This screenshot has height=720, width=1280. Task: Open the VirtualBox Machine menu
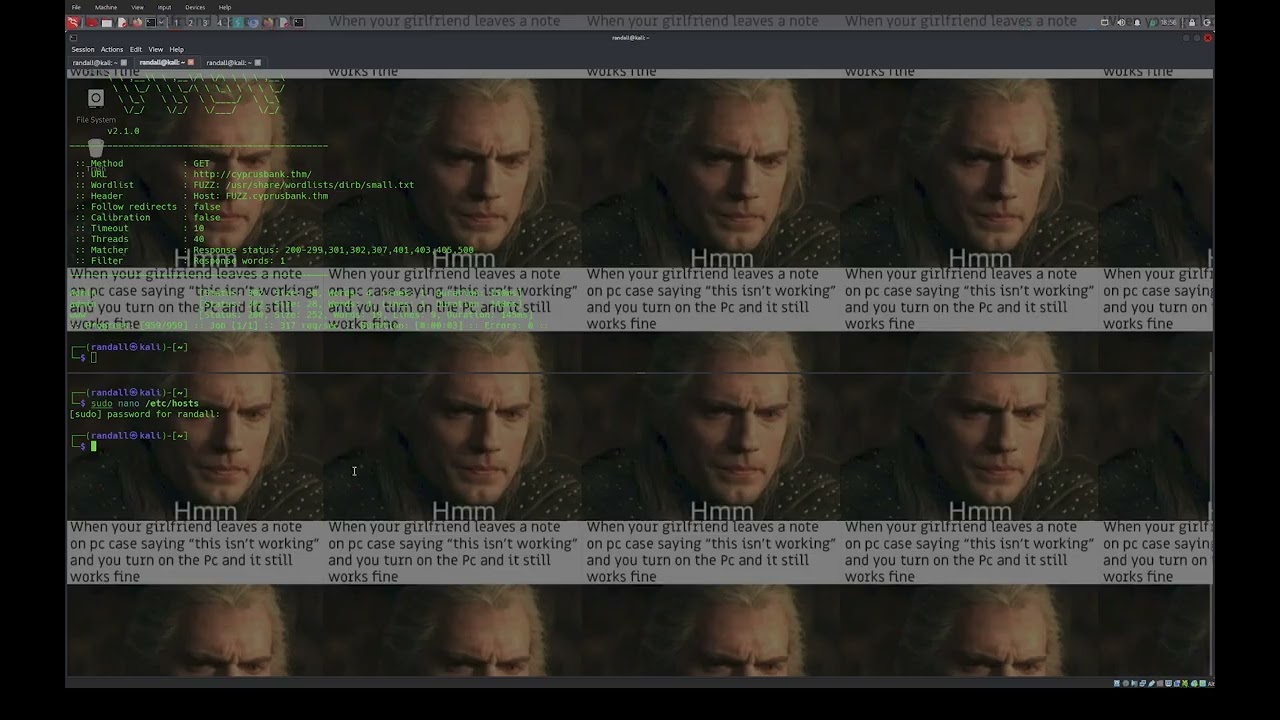pos(106,7)
